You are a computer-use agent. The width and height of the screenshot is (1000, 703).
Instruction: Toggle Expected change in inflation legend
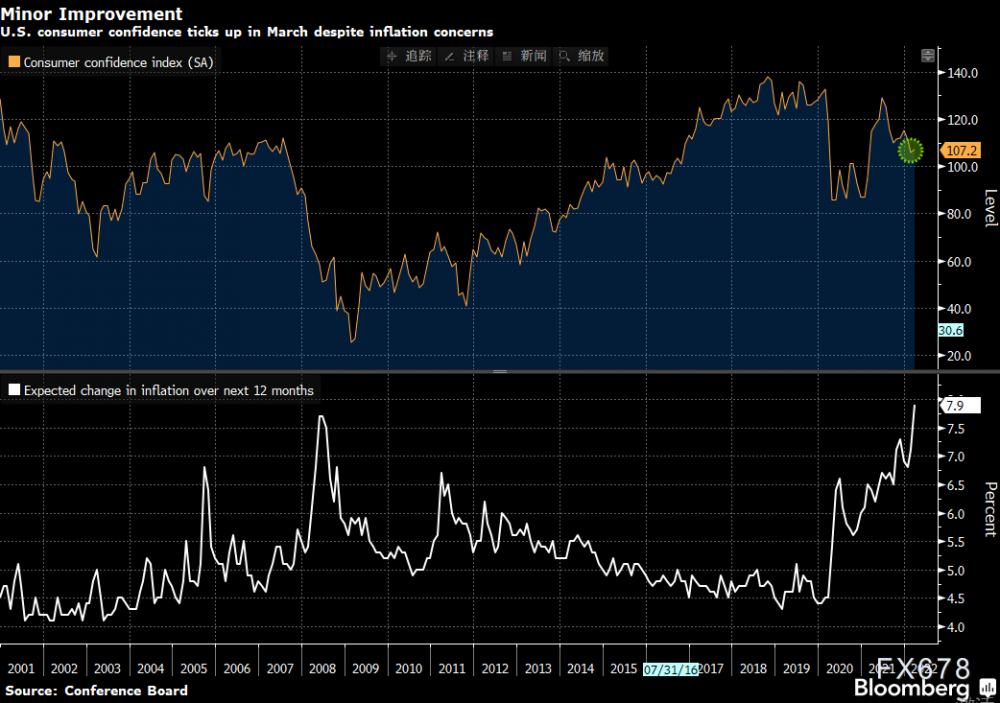pyautogui.click(x=161, y=390)
